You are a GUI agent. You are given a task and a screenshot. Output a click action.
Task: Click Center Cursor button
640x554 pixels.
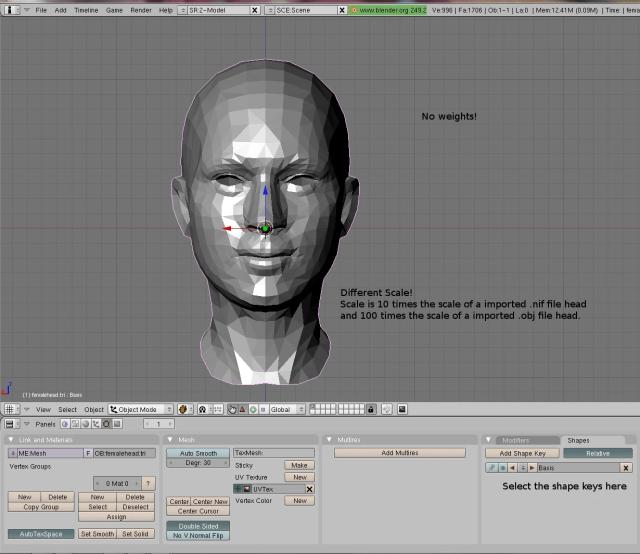pyautogui.click(x=198, y=511)
